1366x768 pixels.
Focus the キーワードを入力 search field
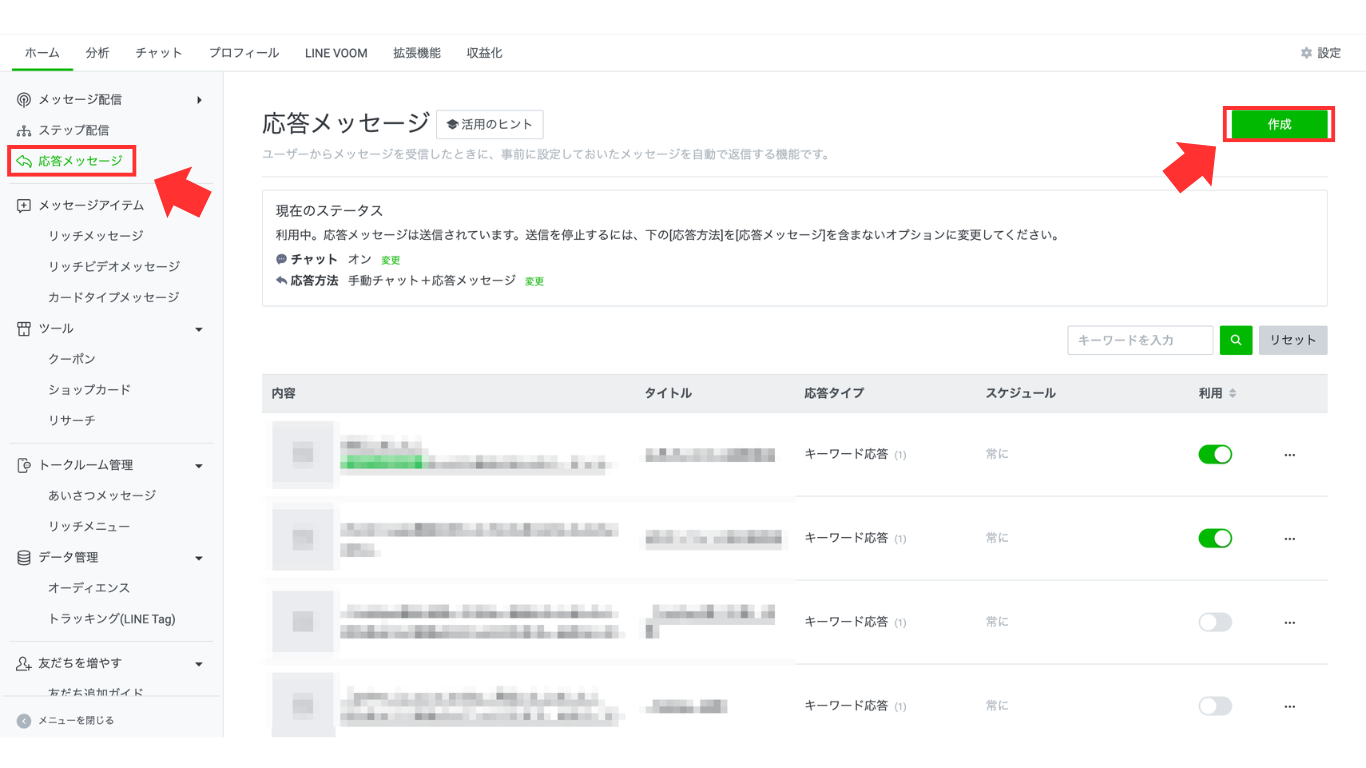coord(1140,340)
